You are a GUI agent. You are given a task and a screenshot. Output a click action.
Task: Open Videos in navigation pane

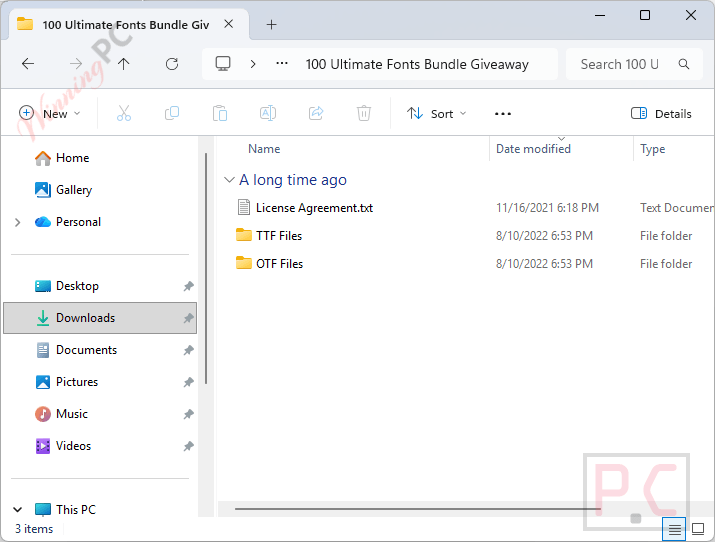pyautogui.click(x=73, y=446)
